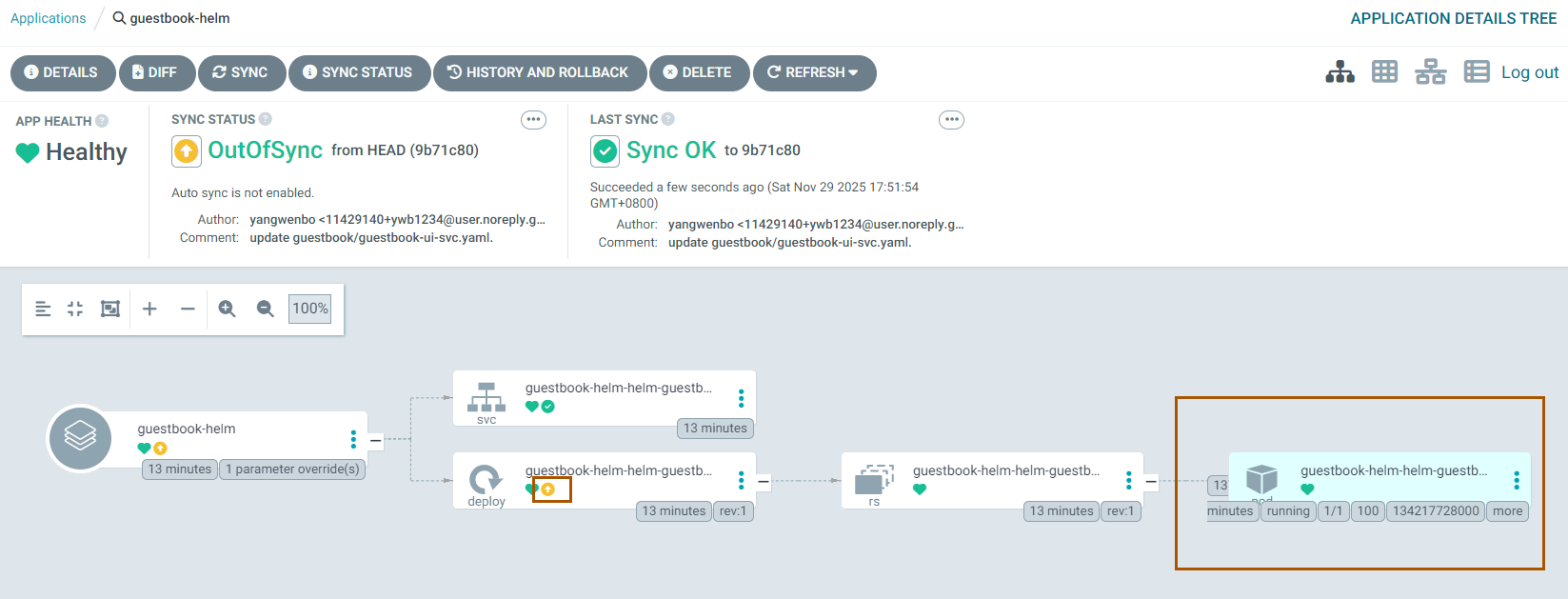Screen dimensions: 1568x599
Task: Click the rs node health heart icon
Action: click(x=920, y=489)
